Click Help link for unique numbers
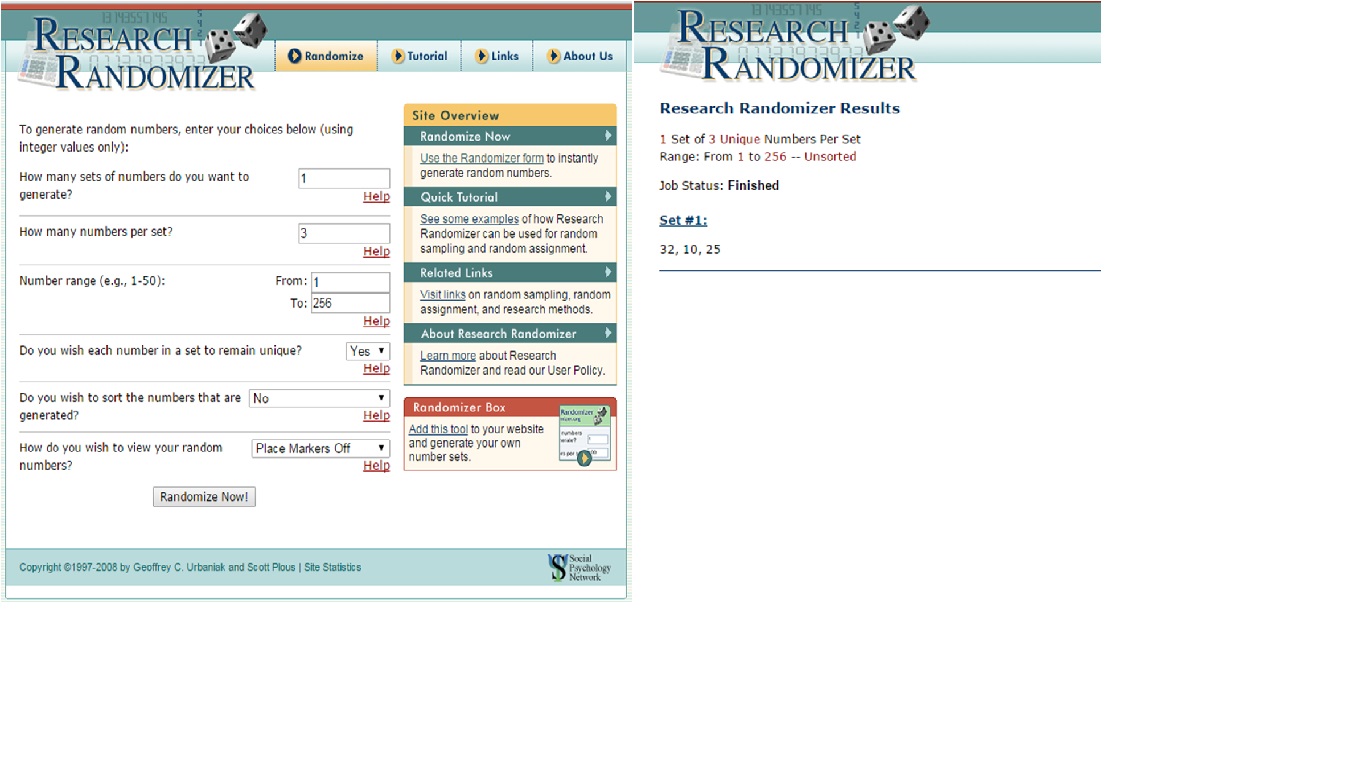 376,369
